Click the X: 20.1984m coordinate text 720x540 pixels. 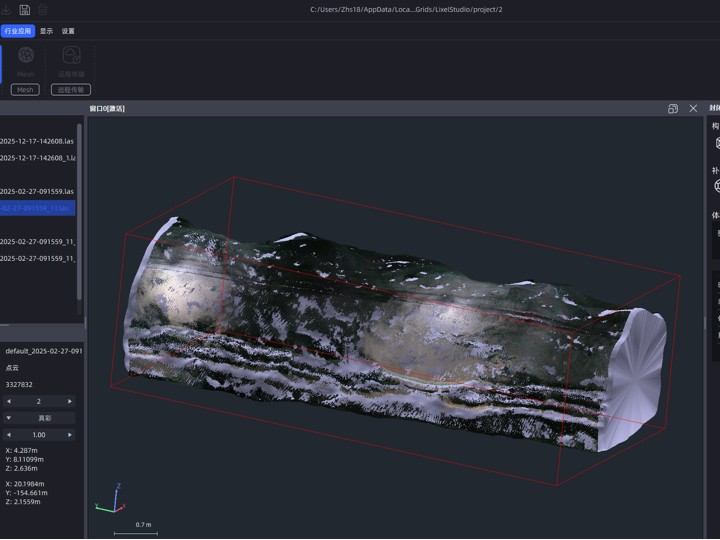pyautogui.click(x=25, y=484)
